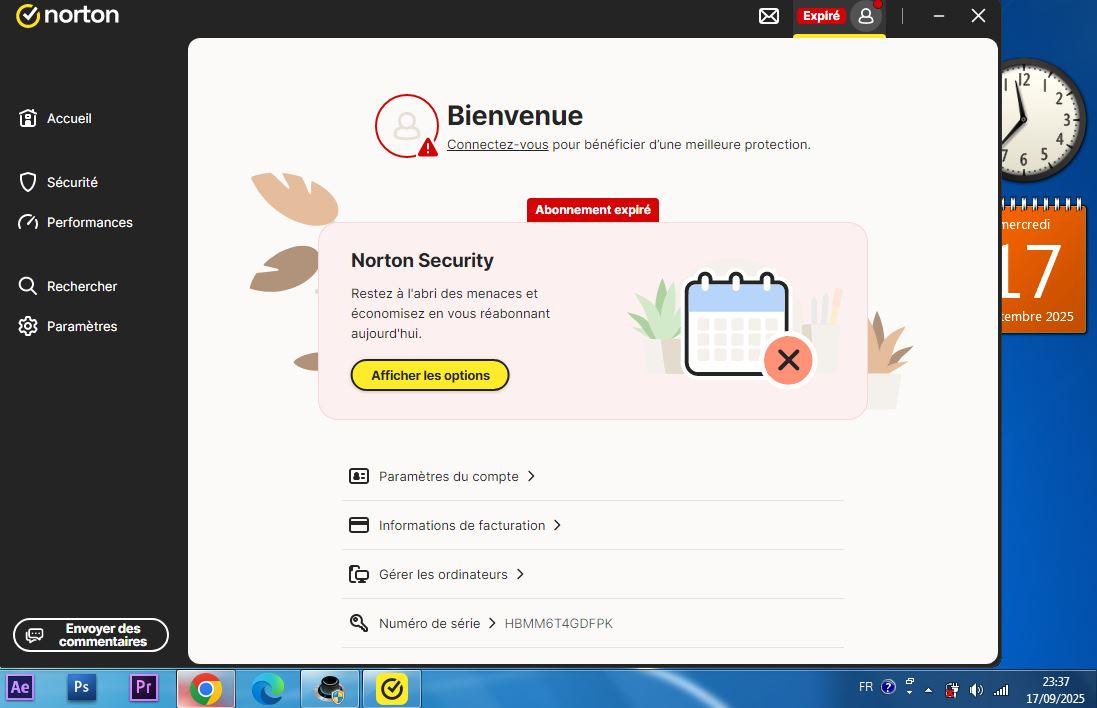Expand chevron next to Informations de facturation
This screenshot has height=708, width=1097.
[x=557, y=525]
